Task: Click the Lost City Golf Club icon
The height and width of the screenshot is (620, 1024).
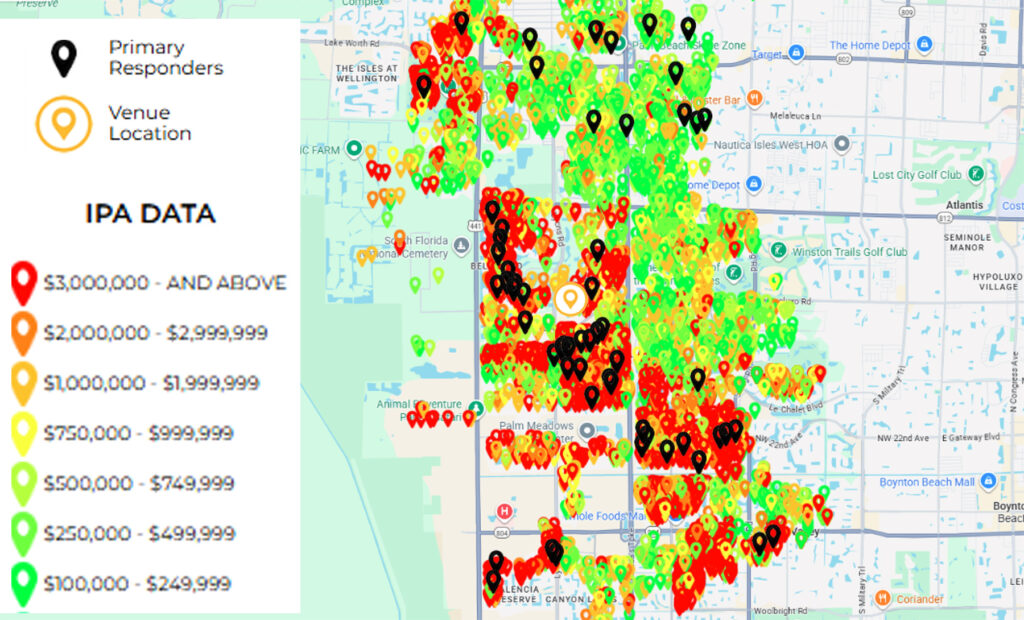Action: click(x=976, y=174)
